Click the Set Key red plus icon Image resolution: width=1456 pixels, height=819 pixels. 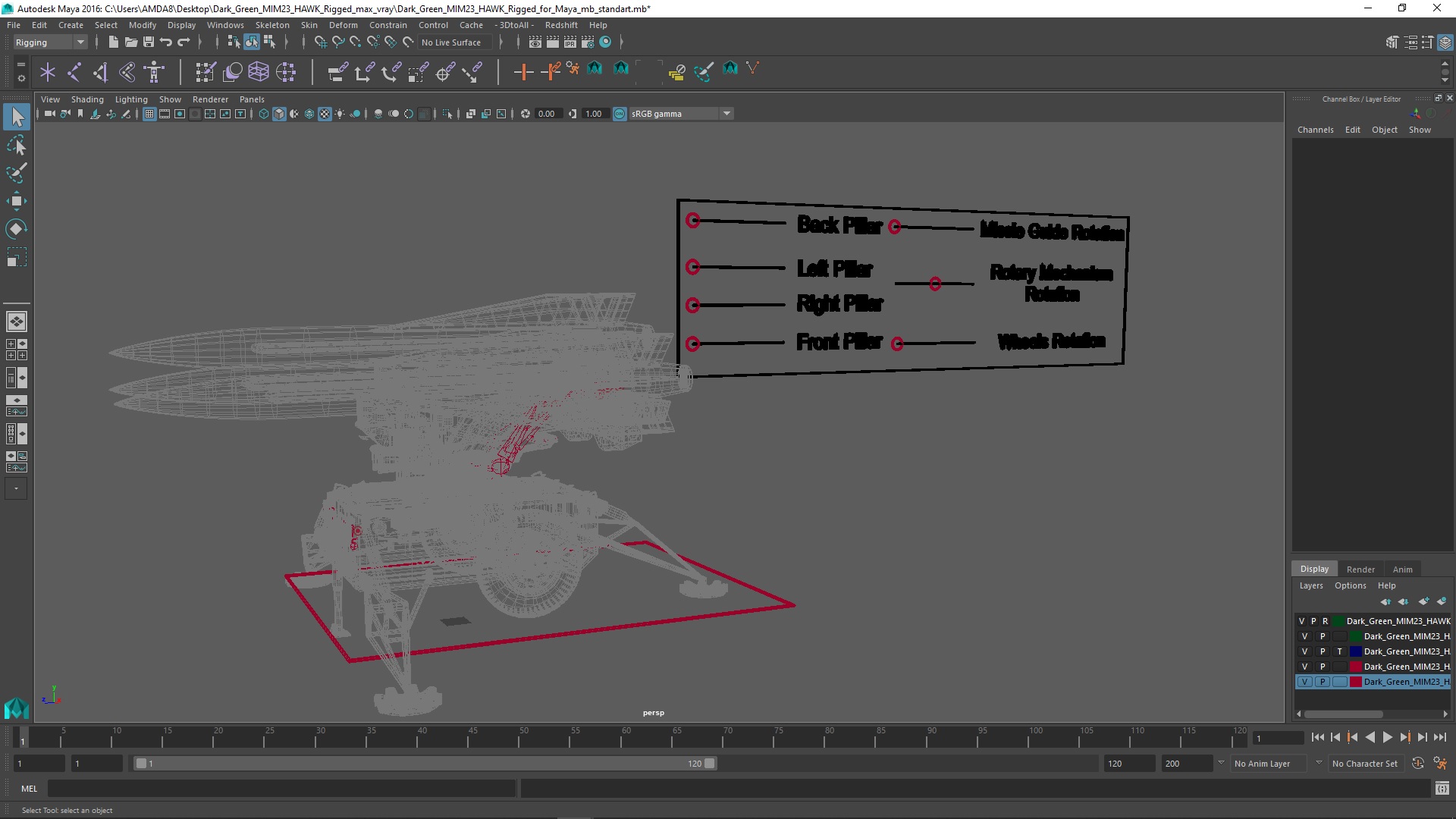point(523,72)
